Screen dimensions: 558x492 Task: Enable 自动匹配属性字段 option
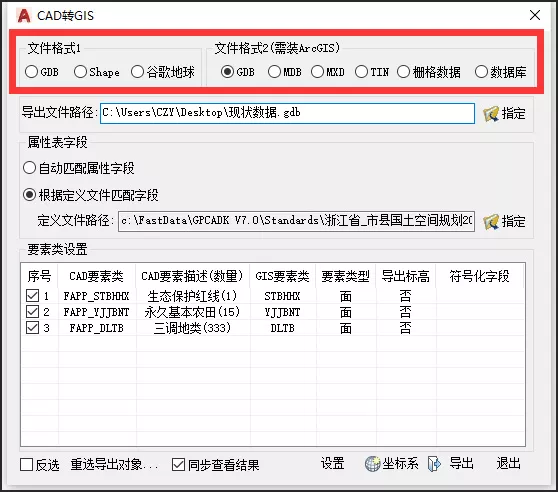[x=29, y=168]
